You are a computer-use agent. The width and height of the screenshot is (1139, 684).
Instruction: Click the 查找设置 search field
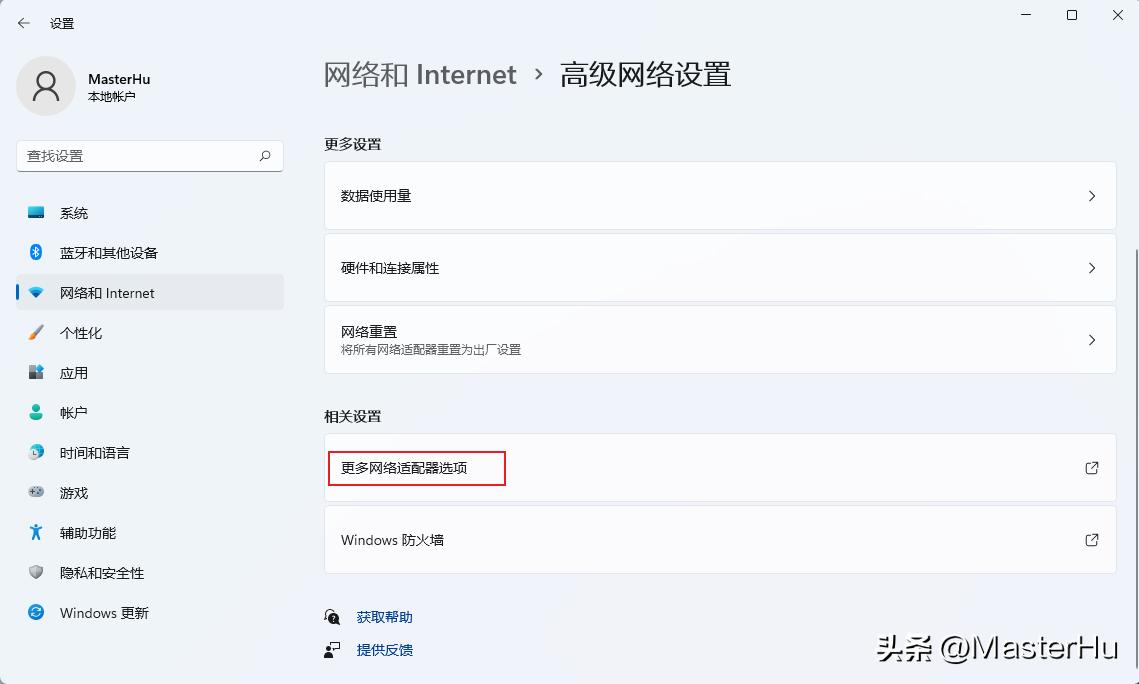(x=149, y=156)
